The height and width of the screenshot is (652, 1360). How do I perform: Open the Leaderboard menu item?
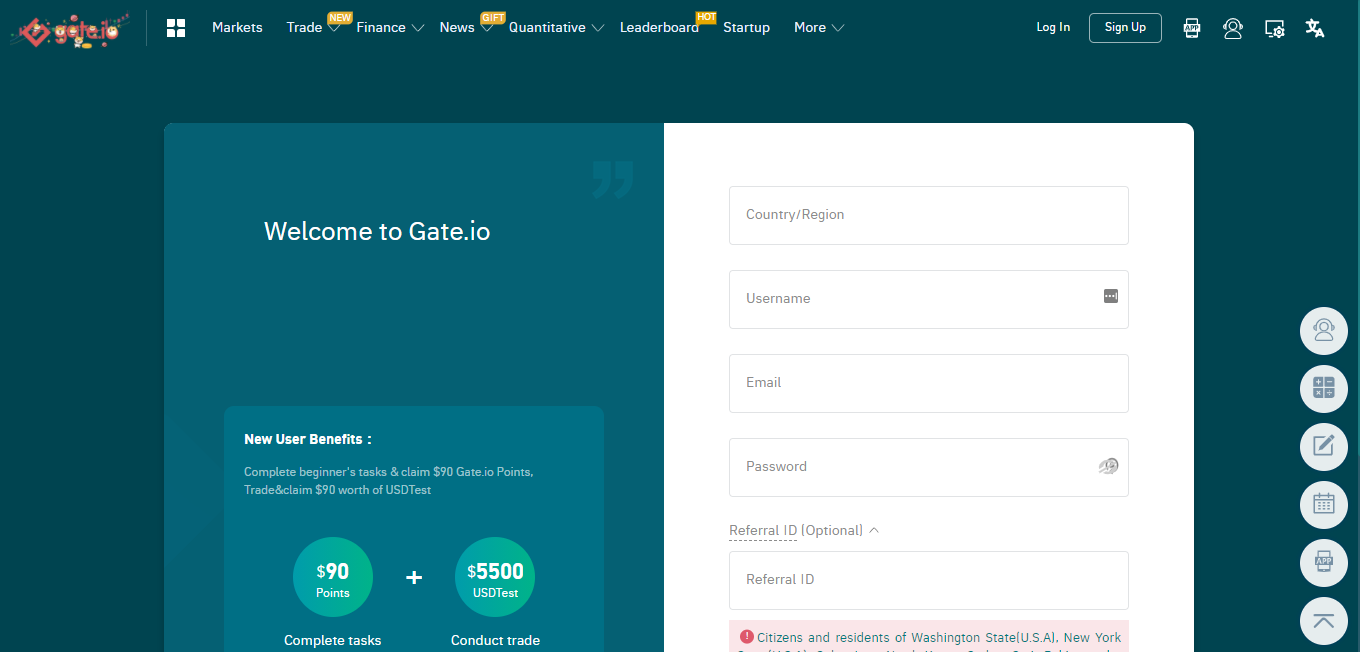659,28
